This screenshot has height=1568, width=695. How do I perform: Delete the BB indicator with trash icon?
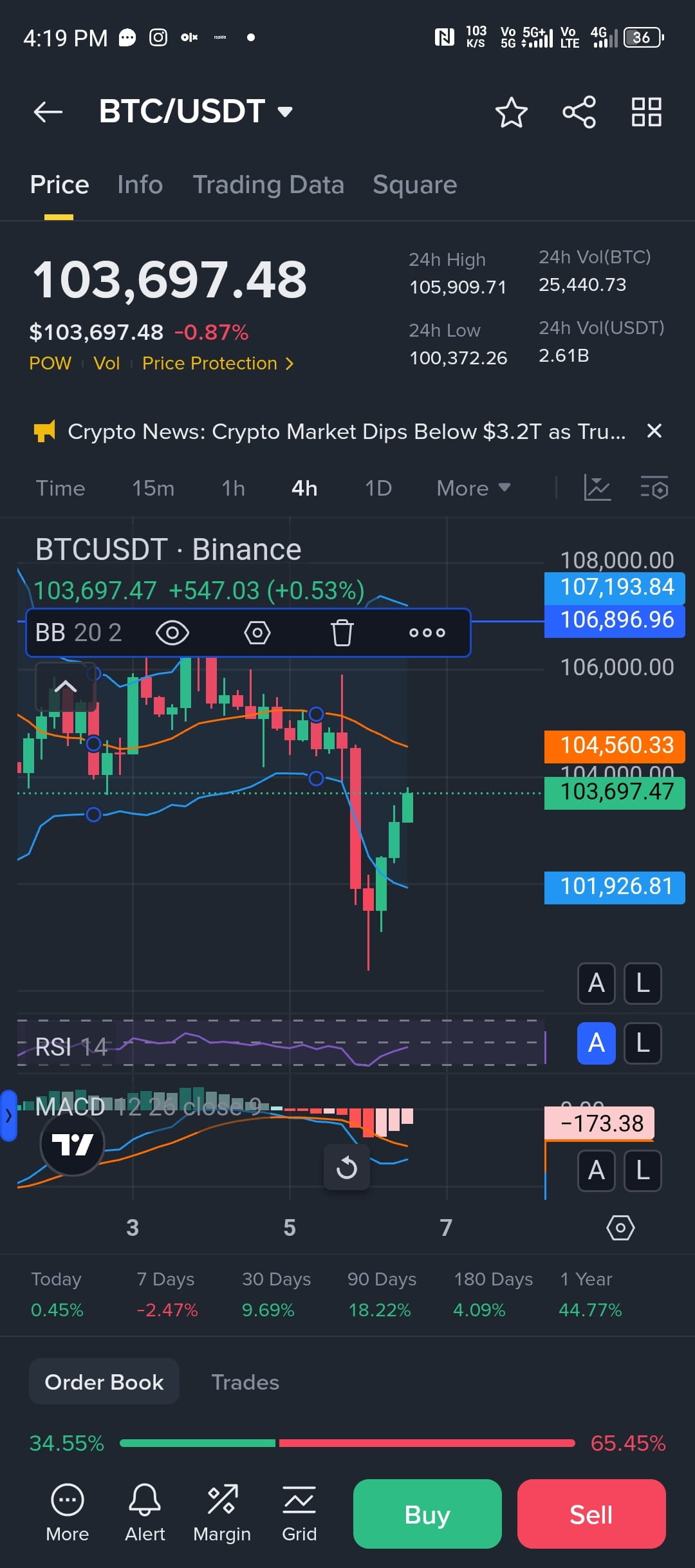pos(342,633)
